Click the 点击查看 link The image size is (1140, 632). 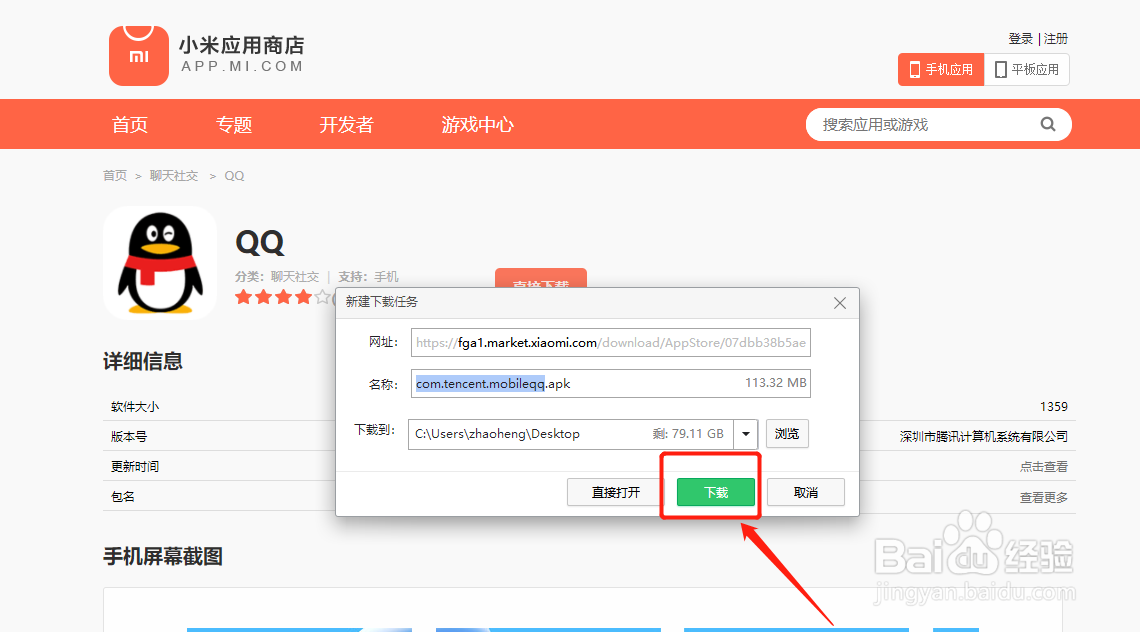pyautogui.click(x=1043, y=467)
